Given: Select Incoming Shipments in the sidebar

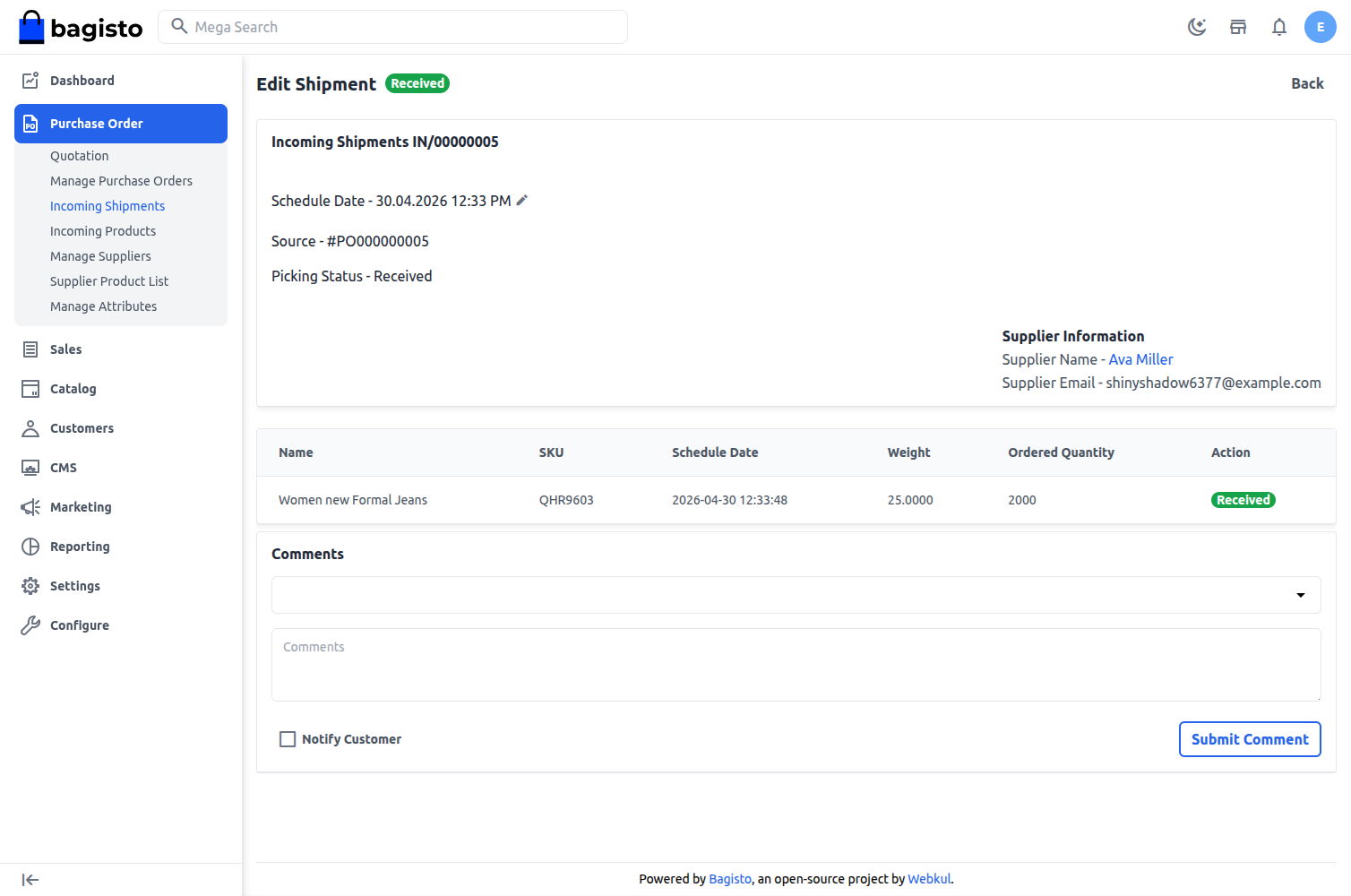Looking at the screenshot, I should click(108, 205).
